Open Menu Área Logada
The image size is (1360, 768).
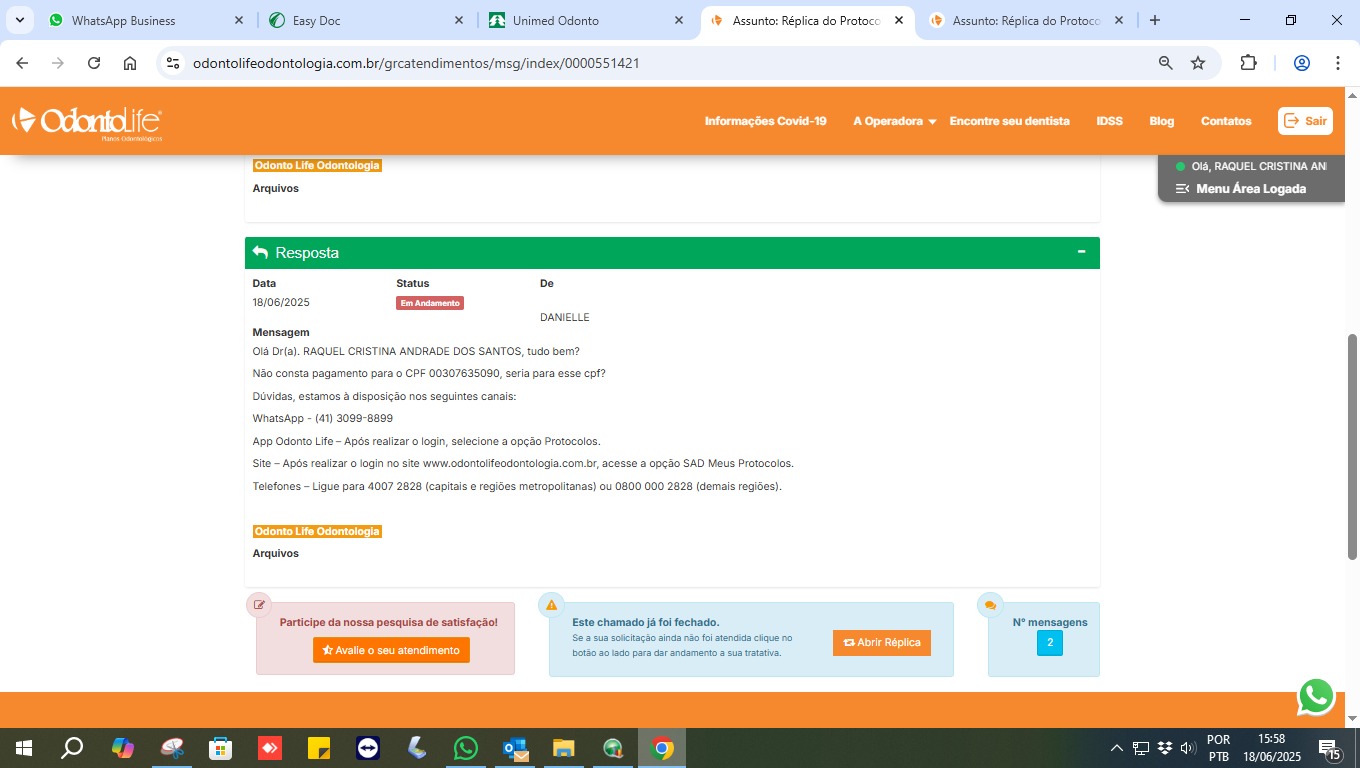(x=1241, y=188)
